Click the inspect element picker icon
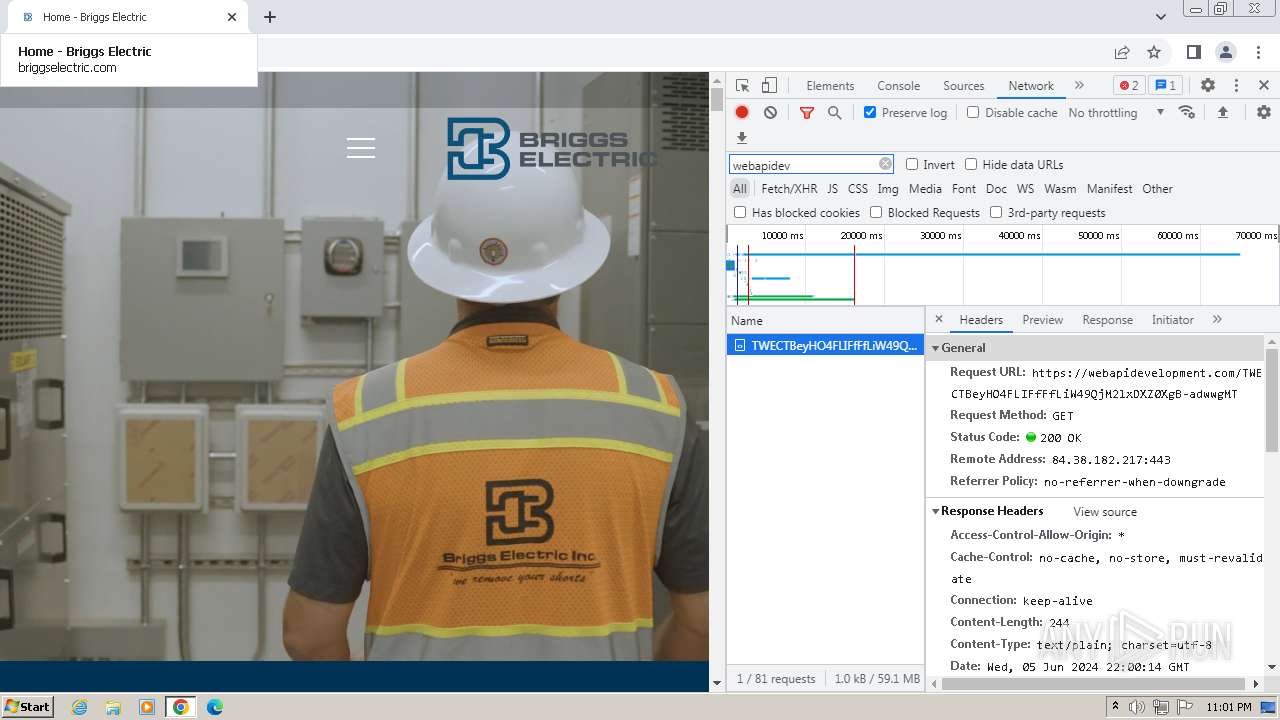 pyautogui.click(x=742, y=86)
